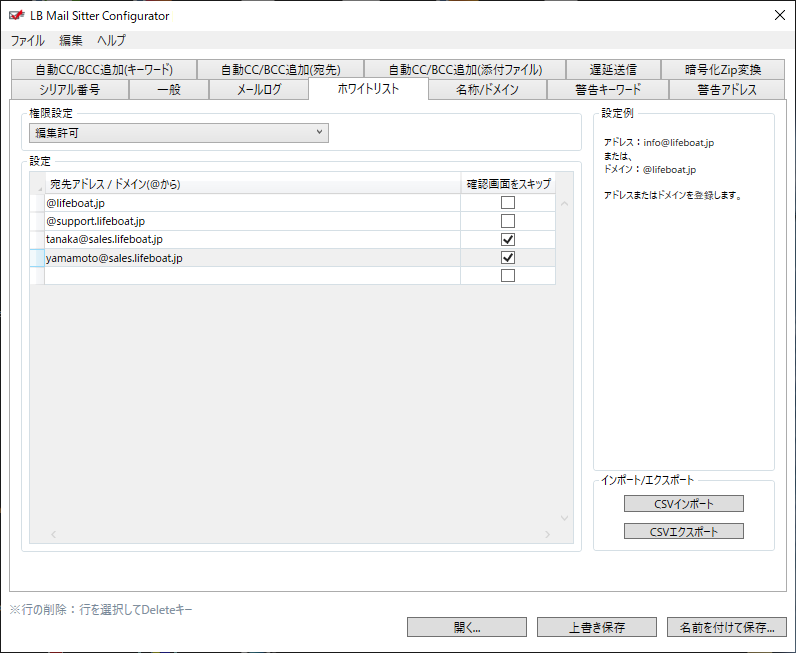
Task: Open the 暗号化Zip変換 tab
Action: [723, 70]
